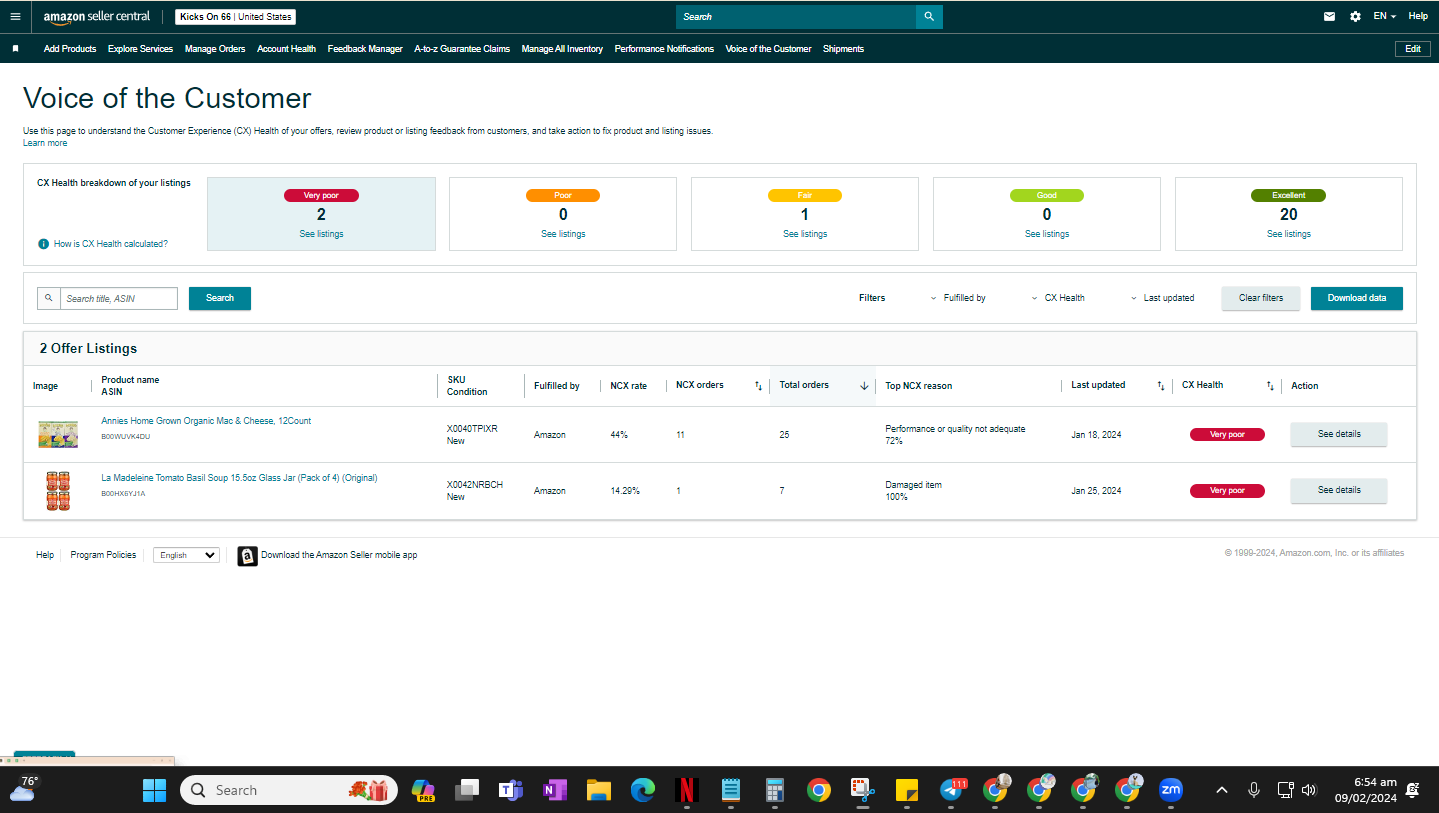
Task: Expand the Fulfilled by filter
Action: [x=957, y=298]
